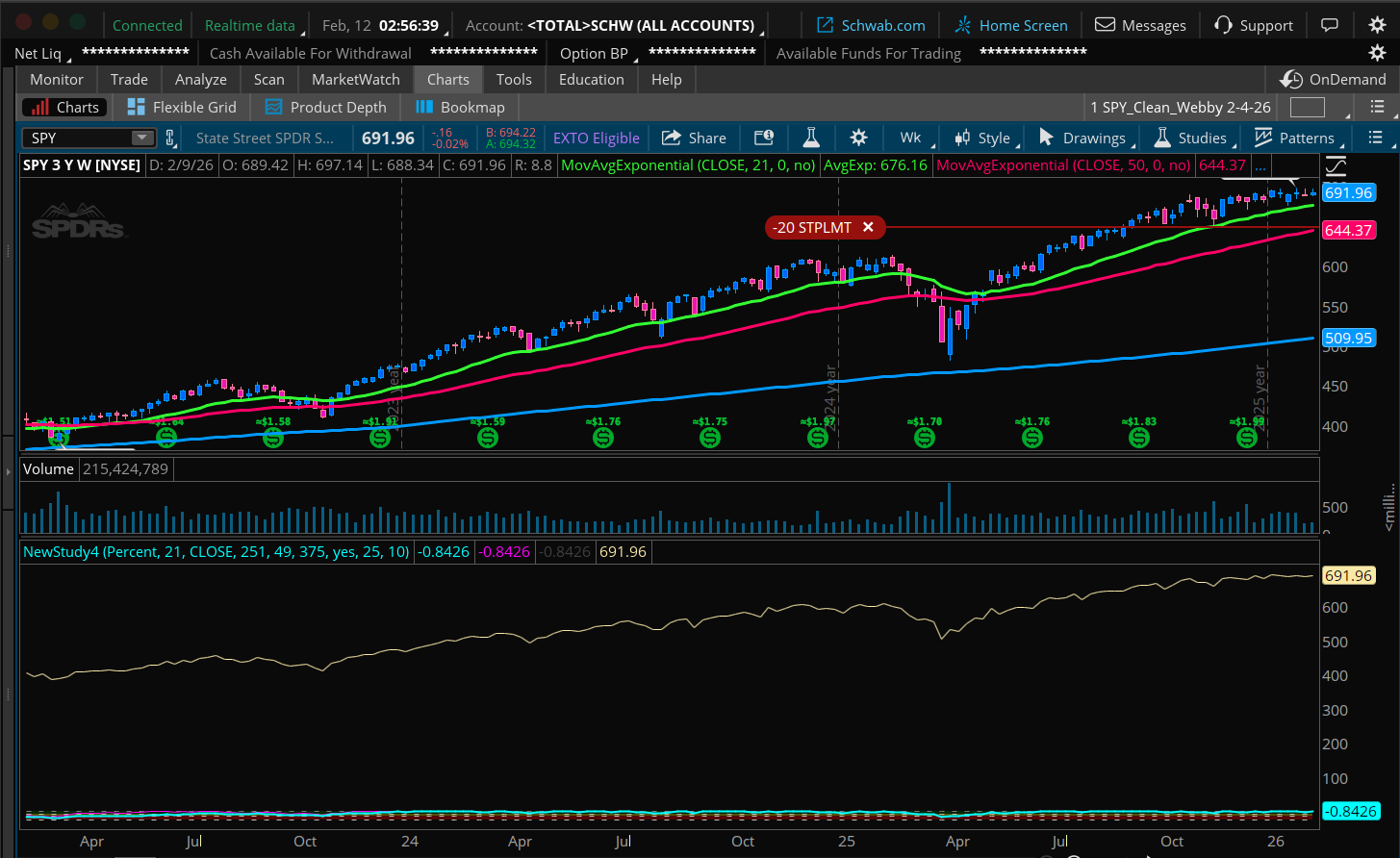The width and height of the screenshot is (1400, 858).
Task: Click the 644.37 red EMA price label
Action: 1348,231
